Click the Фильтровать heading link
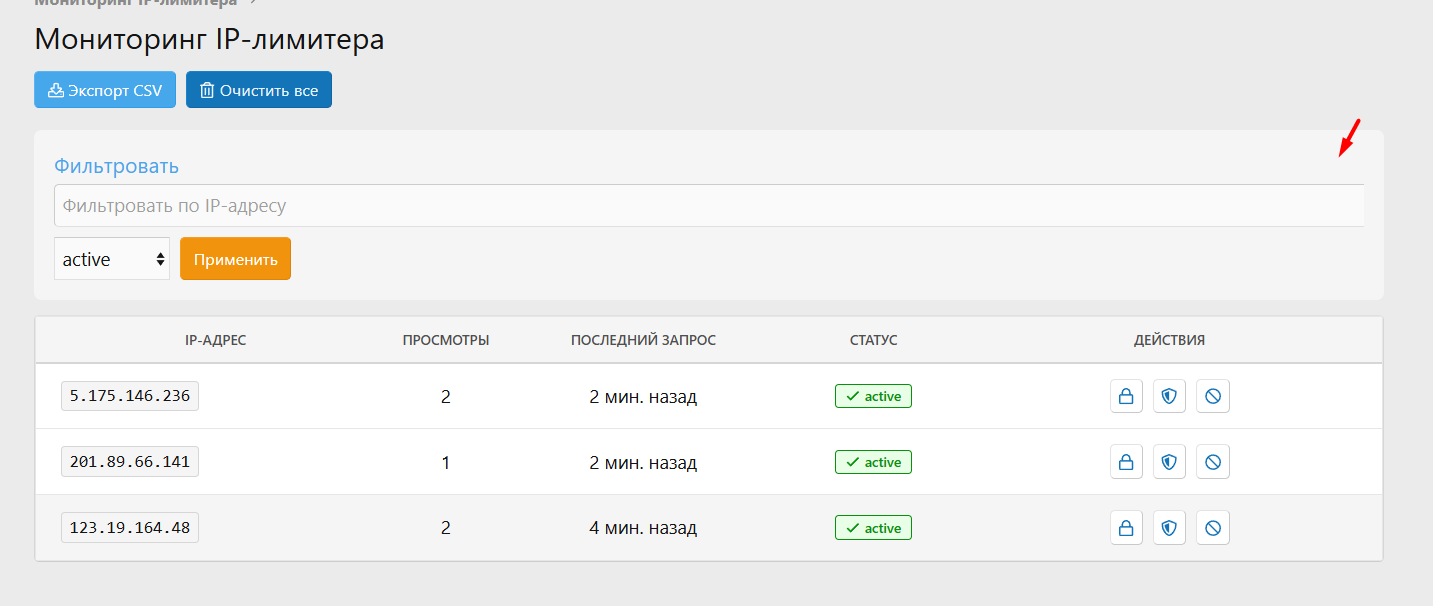This screenshot has height=606, width=1433. click(x=116, y=166)
